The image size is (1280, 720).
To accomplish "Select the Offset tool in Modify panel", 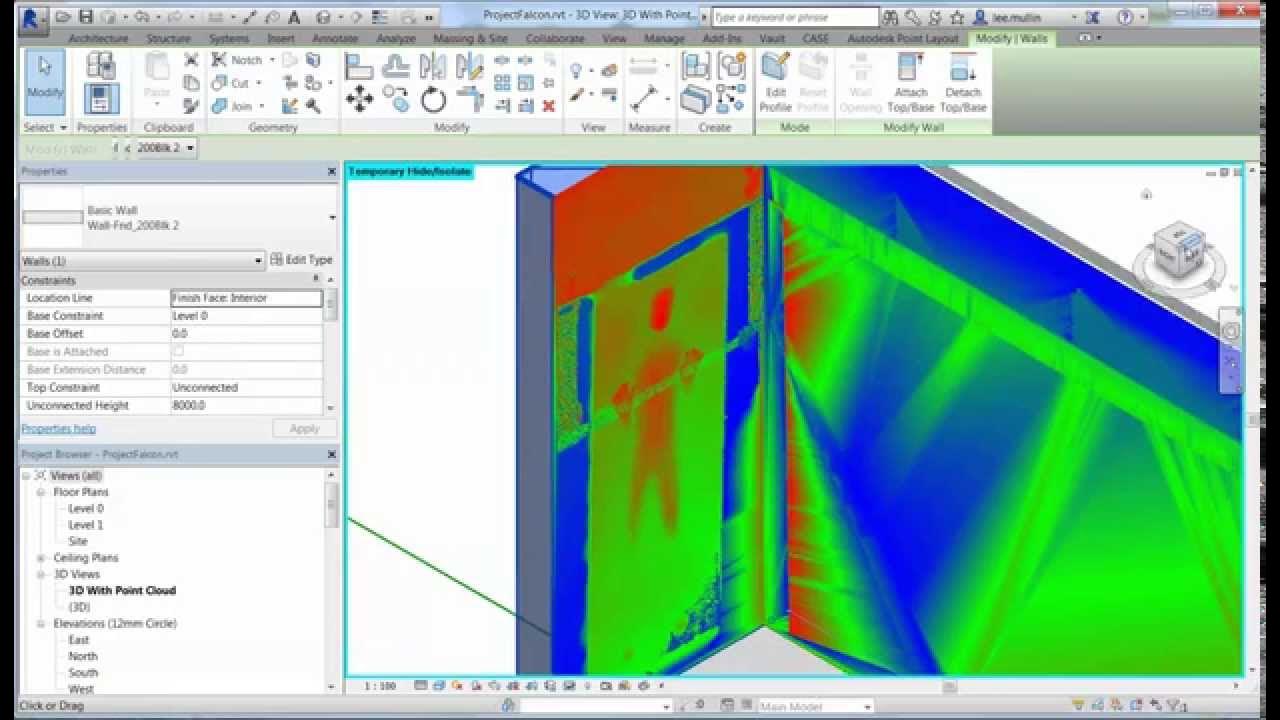I will coord(396,67).
